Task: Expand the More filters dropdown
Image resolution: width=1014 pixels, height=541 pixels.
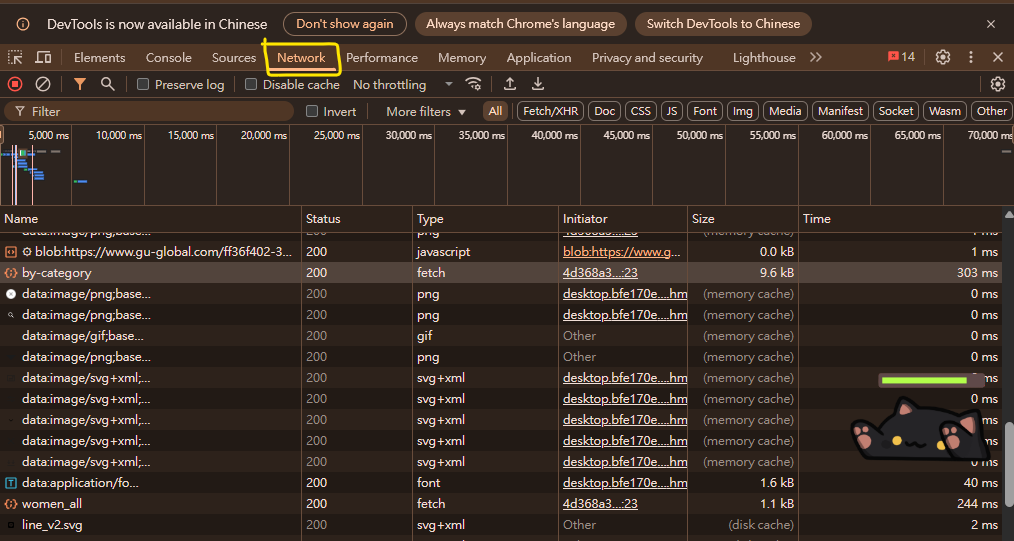Action: [426, 112]
